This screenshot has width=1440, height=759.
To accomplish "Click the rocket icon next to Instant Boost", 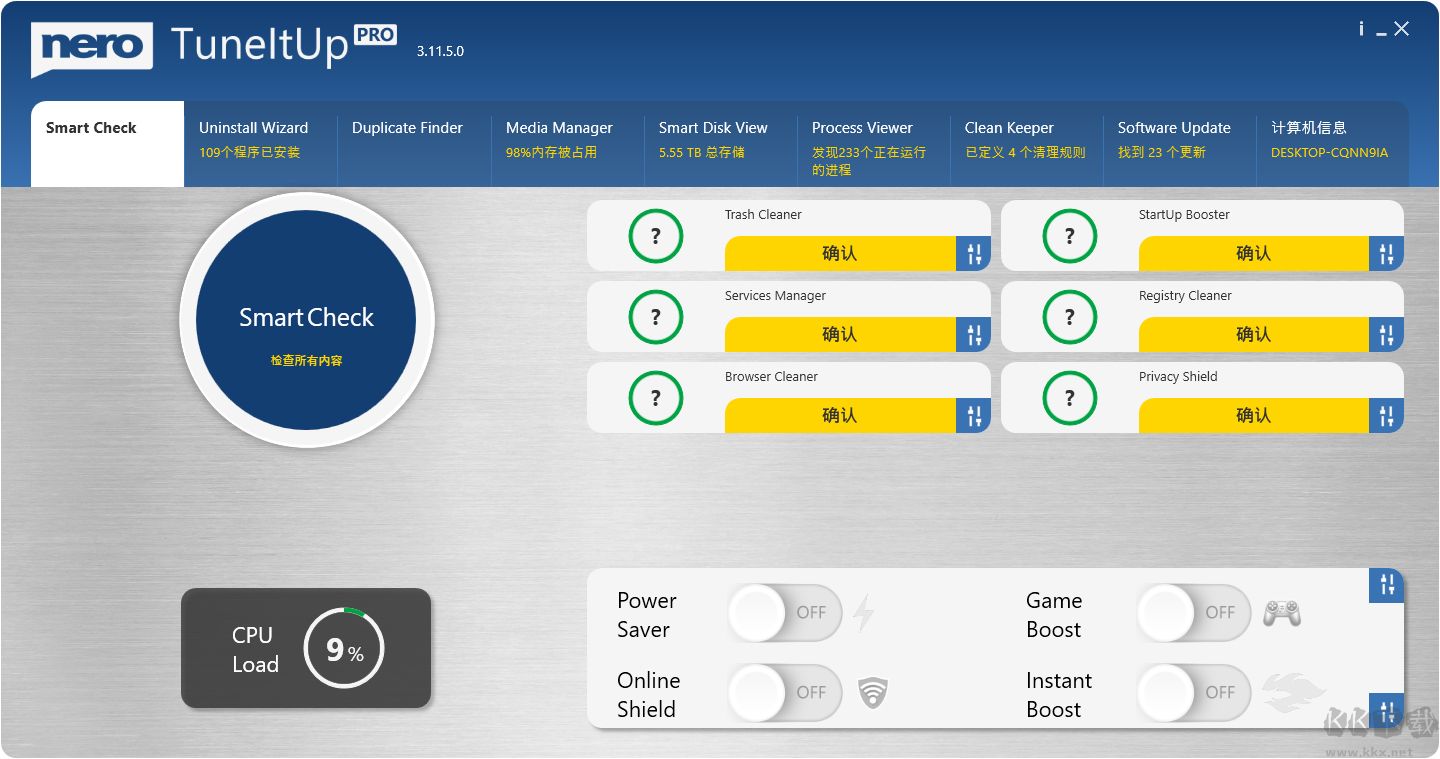I will [1293, 692].
